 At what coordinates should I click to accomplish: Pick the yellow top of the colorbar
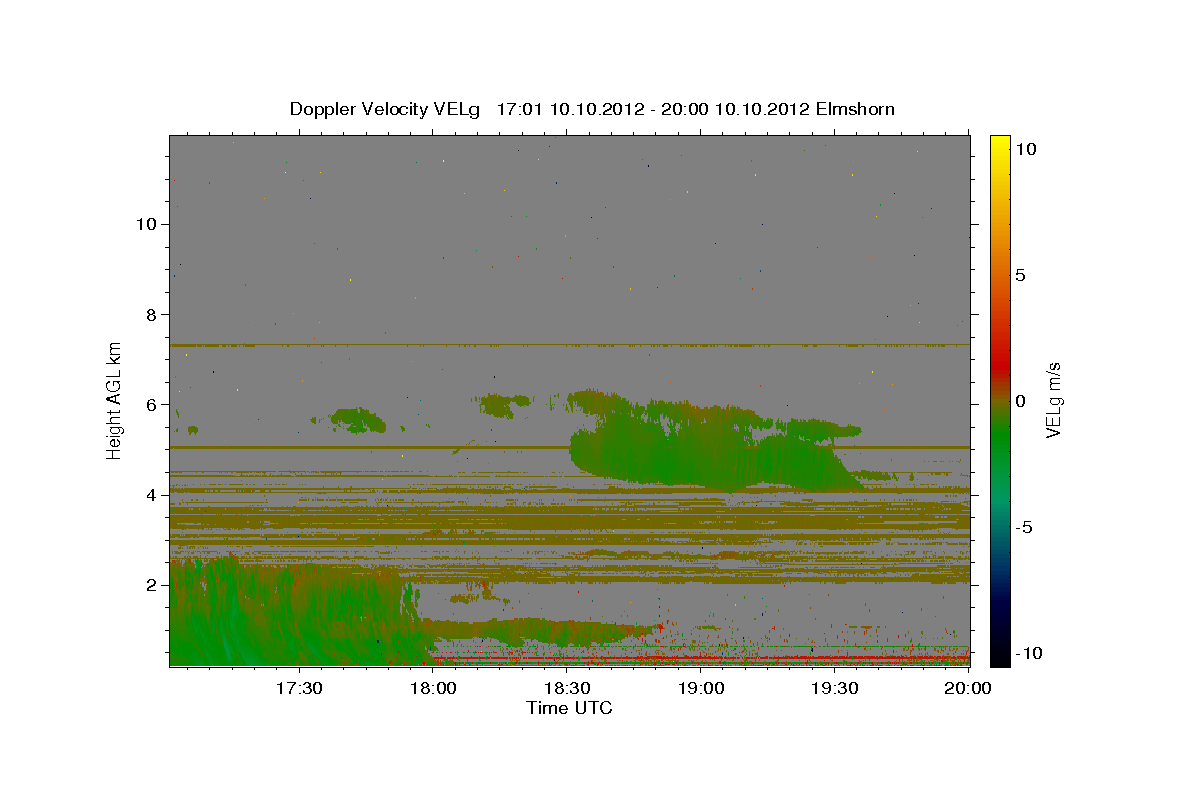point(999,142)
